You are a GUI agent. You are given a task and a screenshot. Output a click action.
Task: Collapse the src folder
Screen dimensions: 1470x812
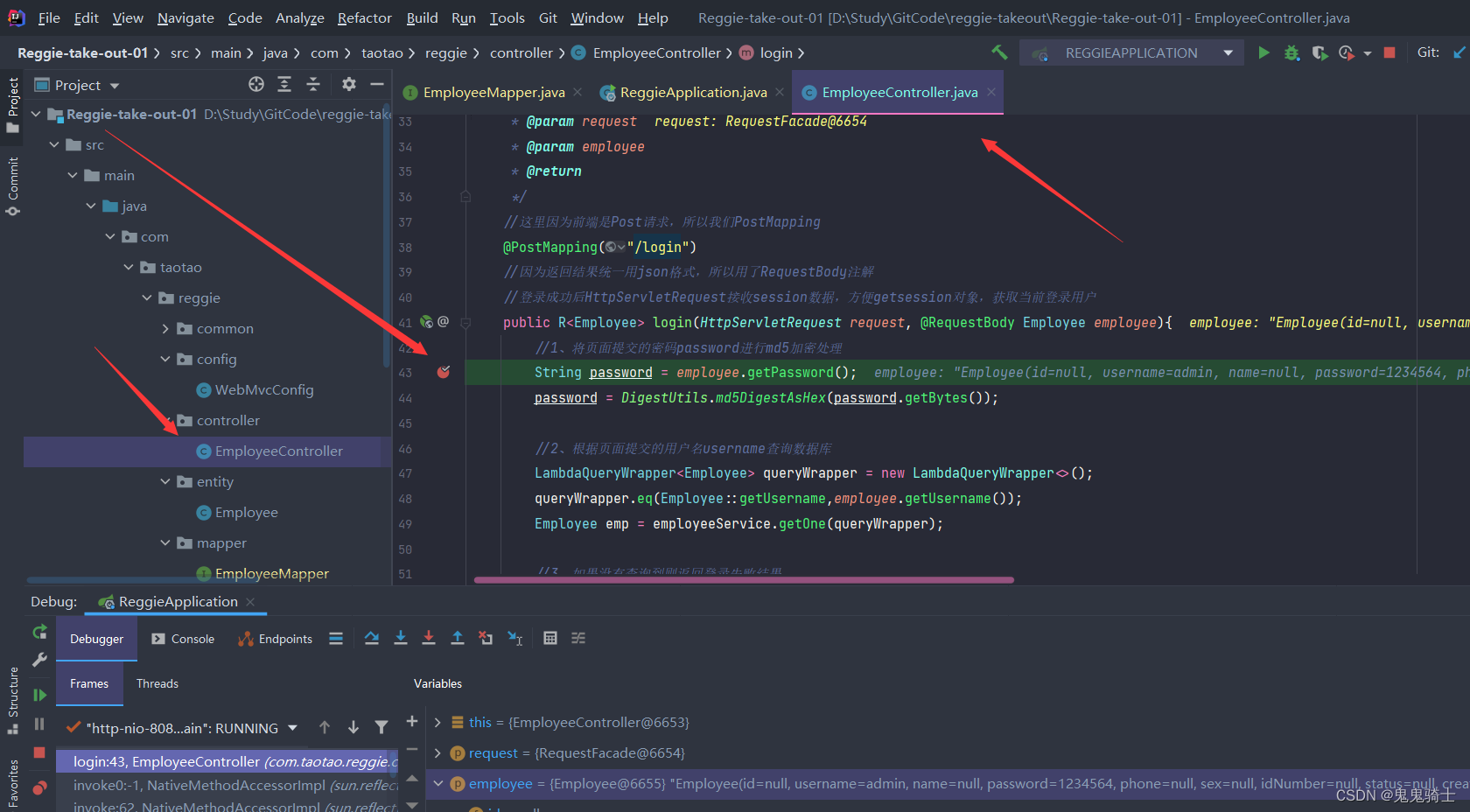[x=54, y=145]
